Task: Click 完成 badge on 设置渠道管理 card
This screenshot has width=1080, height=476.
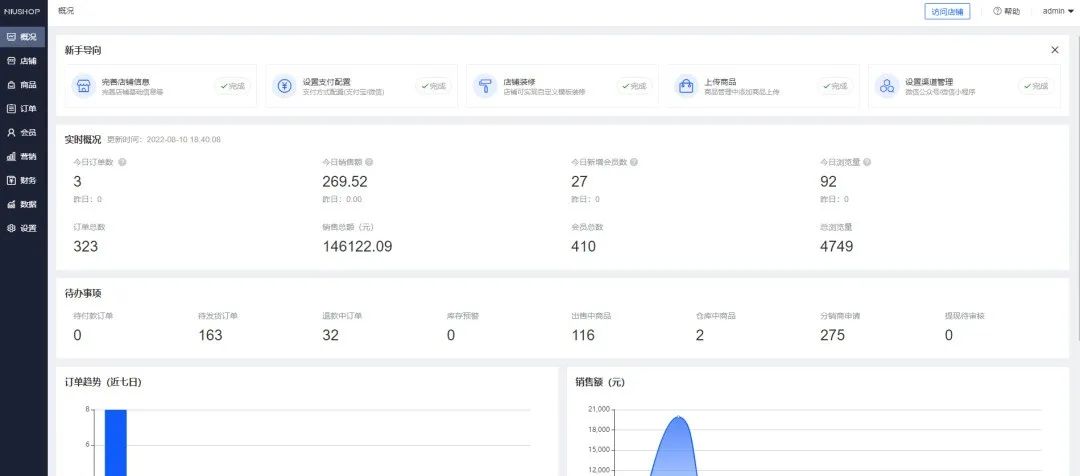Action: 1036,86
